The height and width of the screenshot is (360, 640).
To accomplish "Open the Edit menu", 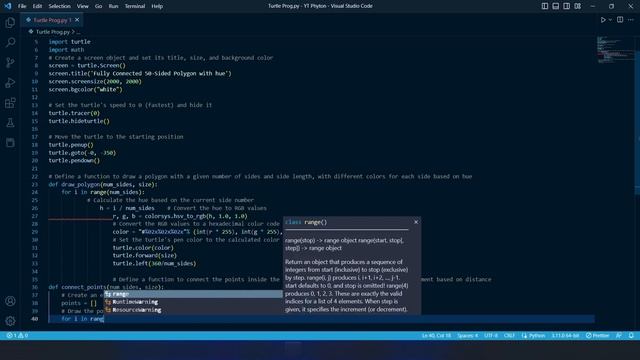I will pyautogui.click(x=37, y=6).
